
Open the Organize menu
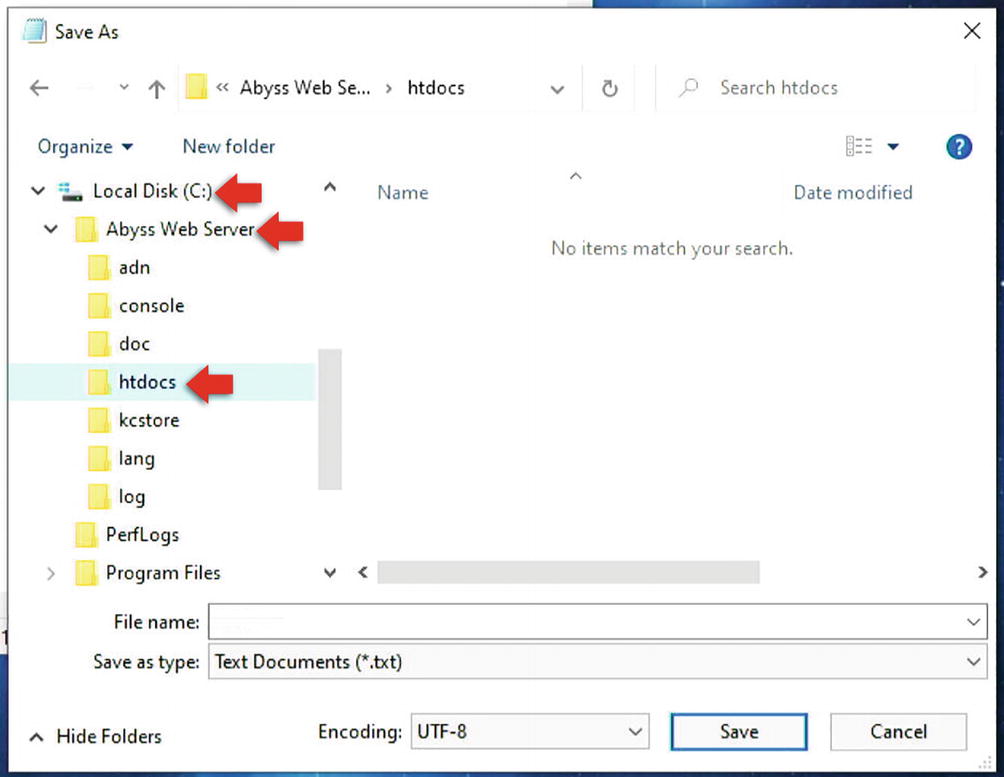click(x=85, y=147)
